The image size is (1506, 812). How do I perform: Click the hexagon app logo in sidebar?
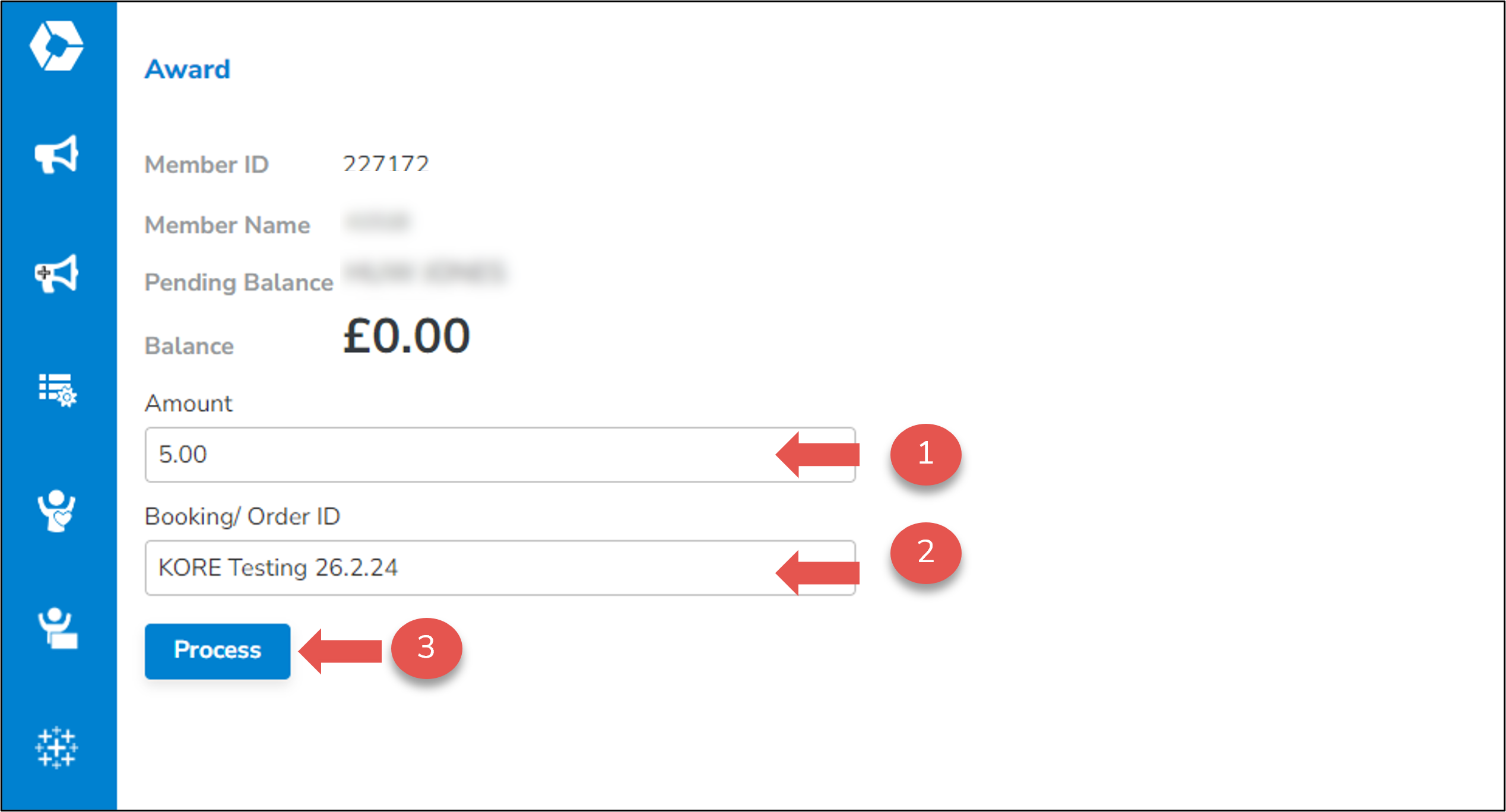pyautogui.click(x=56, y=46)
